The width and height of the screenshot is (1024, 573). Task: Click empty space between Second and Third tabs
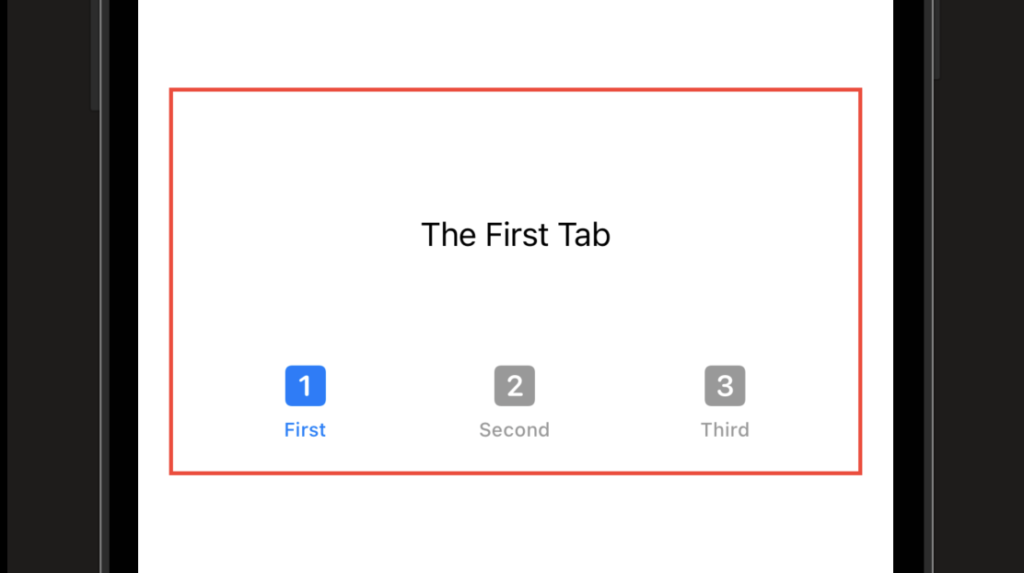pyautogui.click(x=620, y=402)
